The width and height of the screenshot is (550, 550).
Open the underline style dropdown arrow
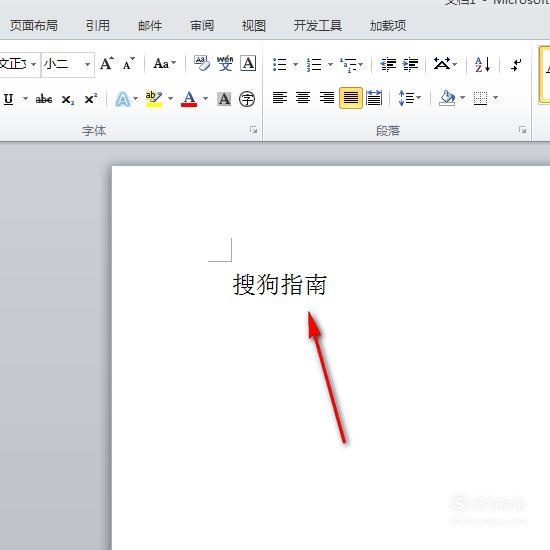click(25, 99)
